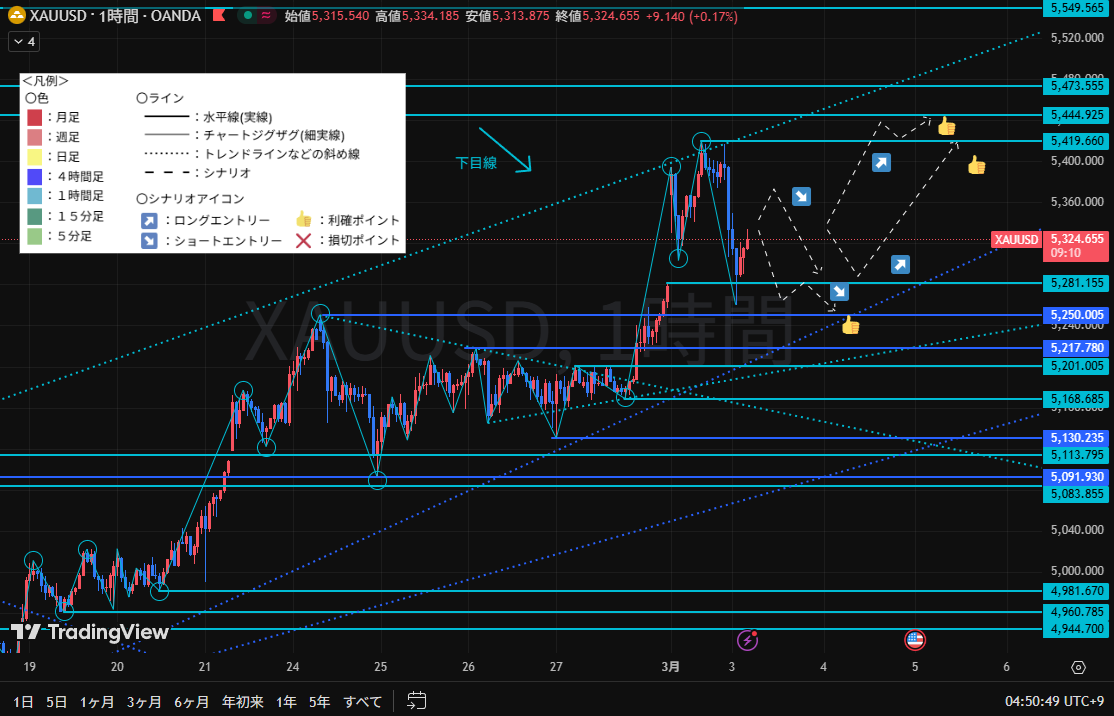Open chart settings hexagon gear icon

click(1078, 668)
